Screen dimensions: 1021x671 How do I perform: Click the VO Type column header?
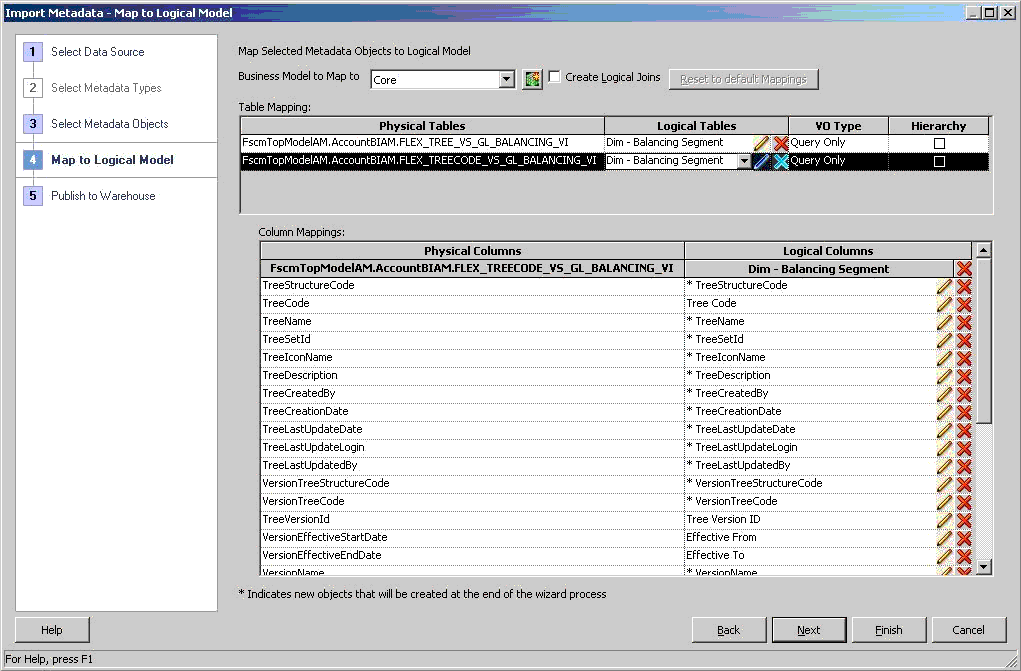(x=838, y=126)
